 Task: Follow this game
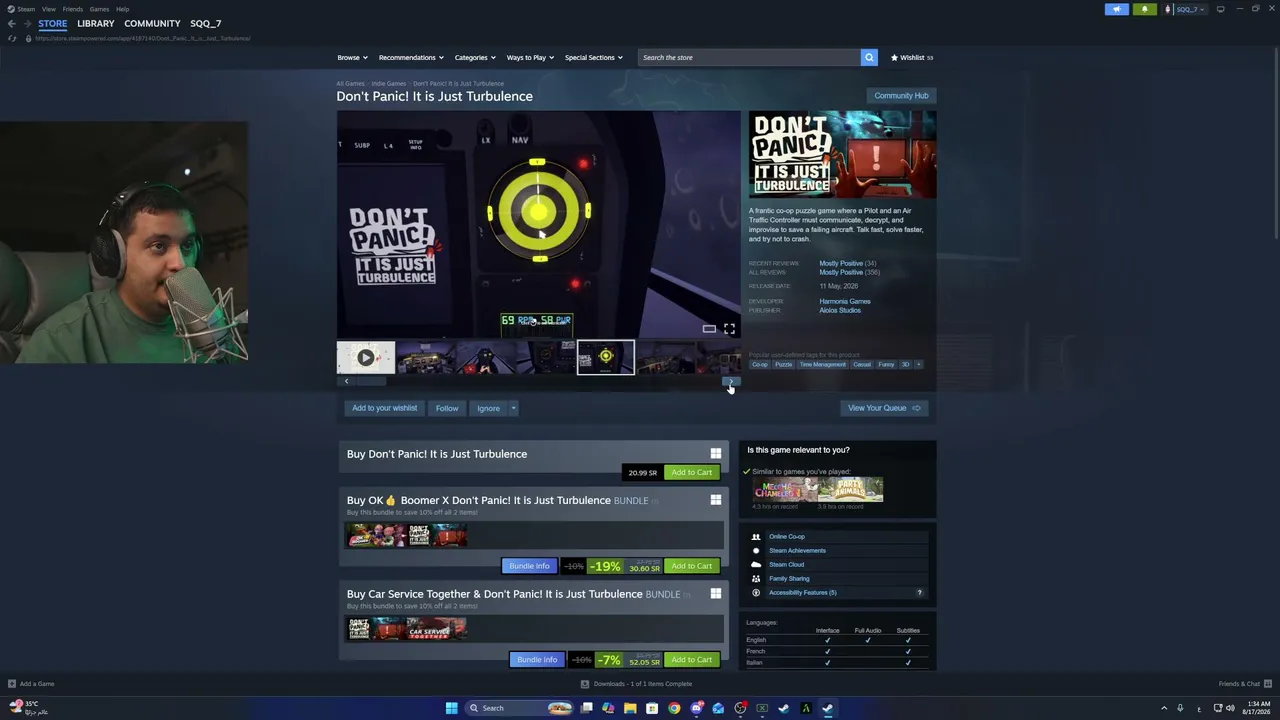[447, 408]
